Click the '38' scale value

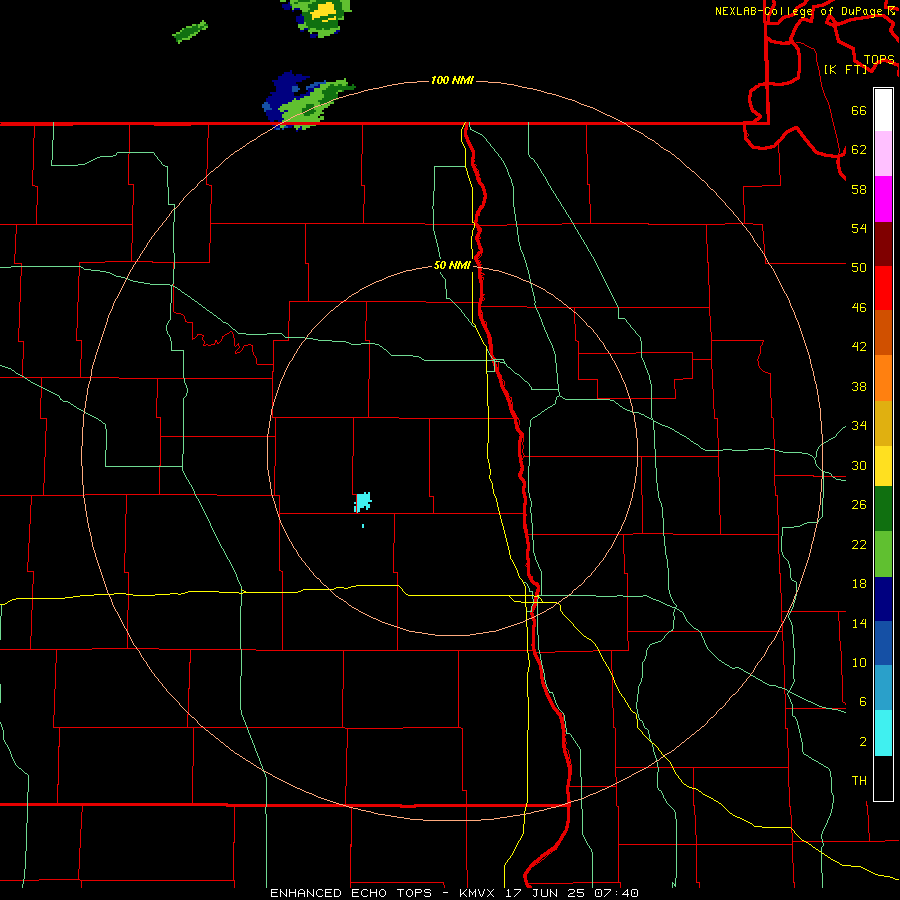point(859,386)
